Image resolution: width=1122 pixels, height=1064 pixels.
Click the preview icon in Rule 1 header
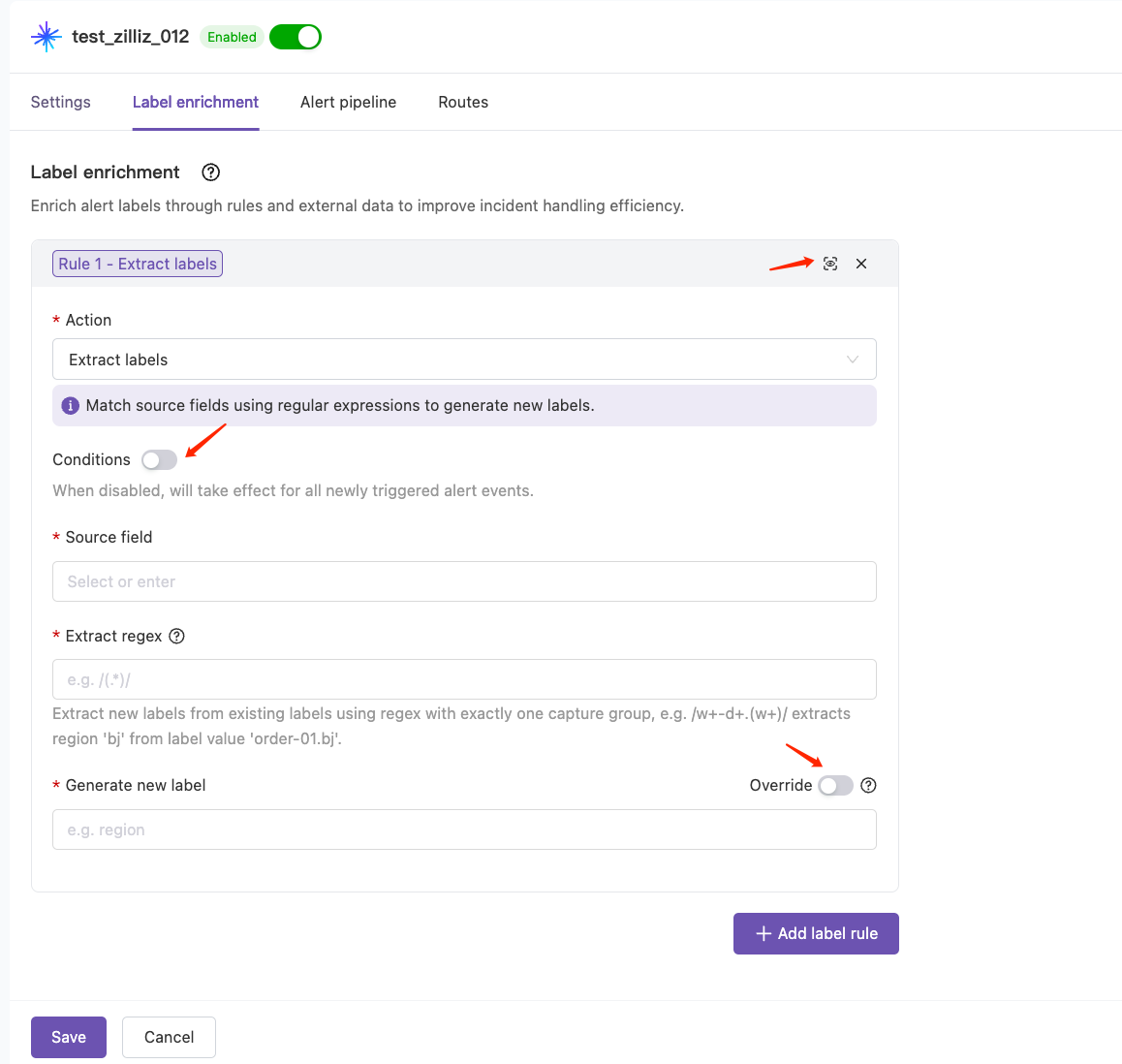(x=830, y=264)
